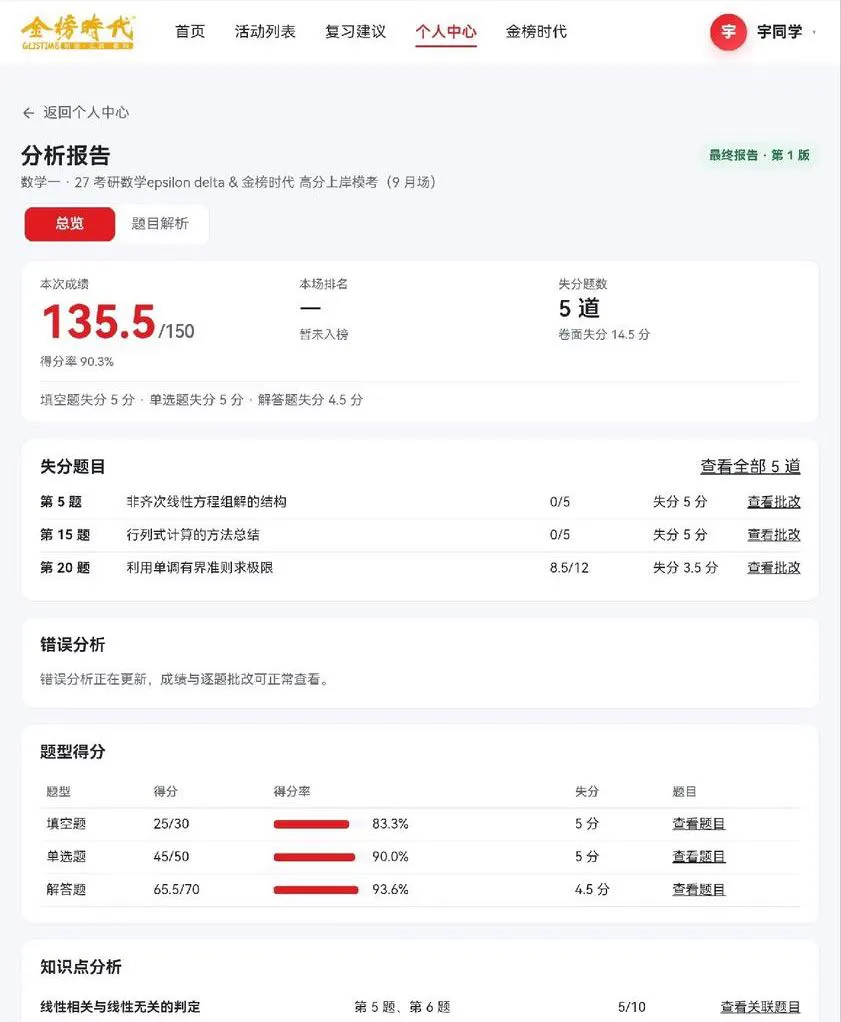
Task: Click the 金榜時代 logo
Action: [78, 33]
